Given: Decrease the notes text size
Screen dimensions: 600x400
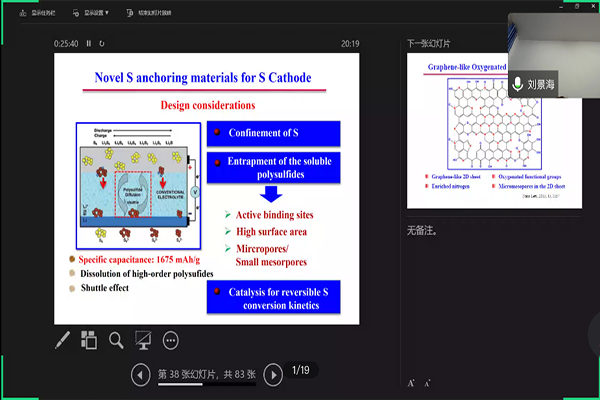Looking at the screenshot, I should [x=427, y=382].
